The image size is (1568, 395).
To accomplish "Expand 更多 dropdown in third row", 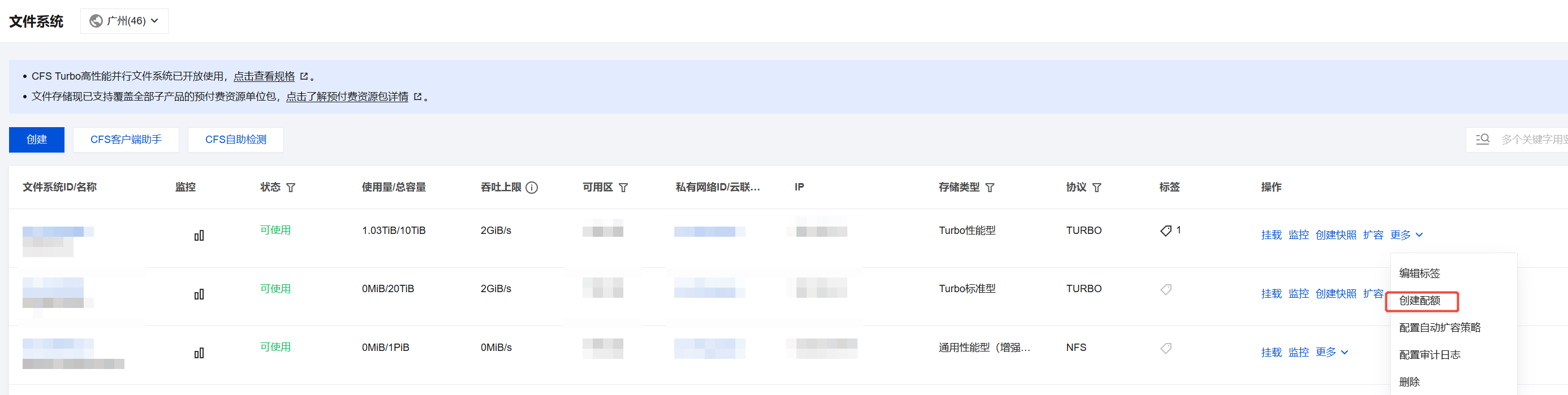I will click(1331, 353).
